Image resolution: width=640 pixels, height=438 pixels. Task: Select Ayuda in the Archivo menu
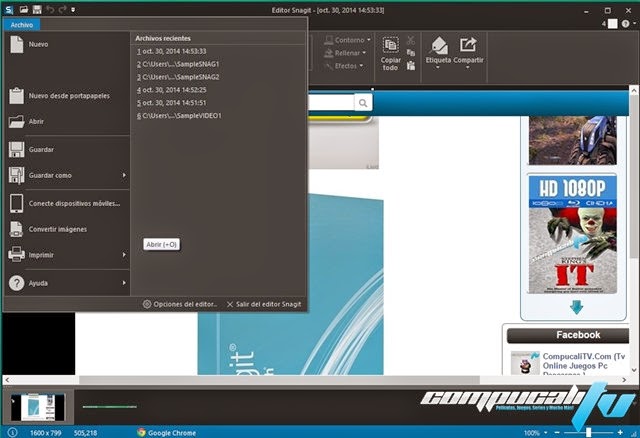coord(67,283)
